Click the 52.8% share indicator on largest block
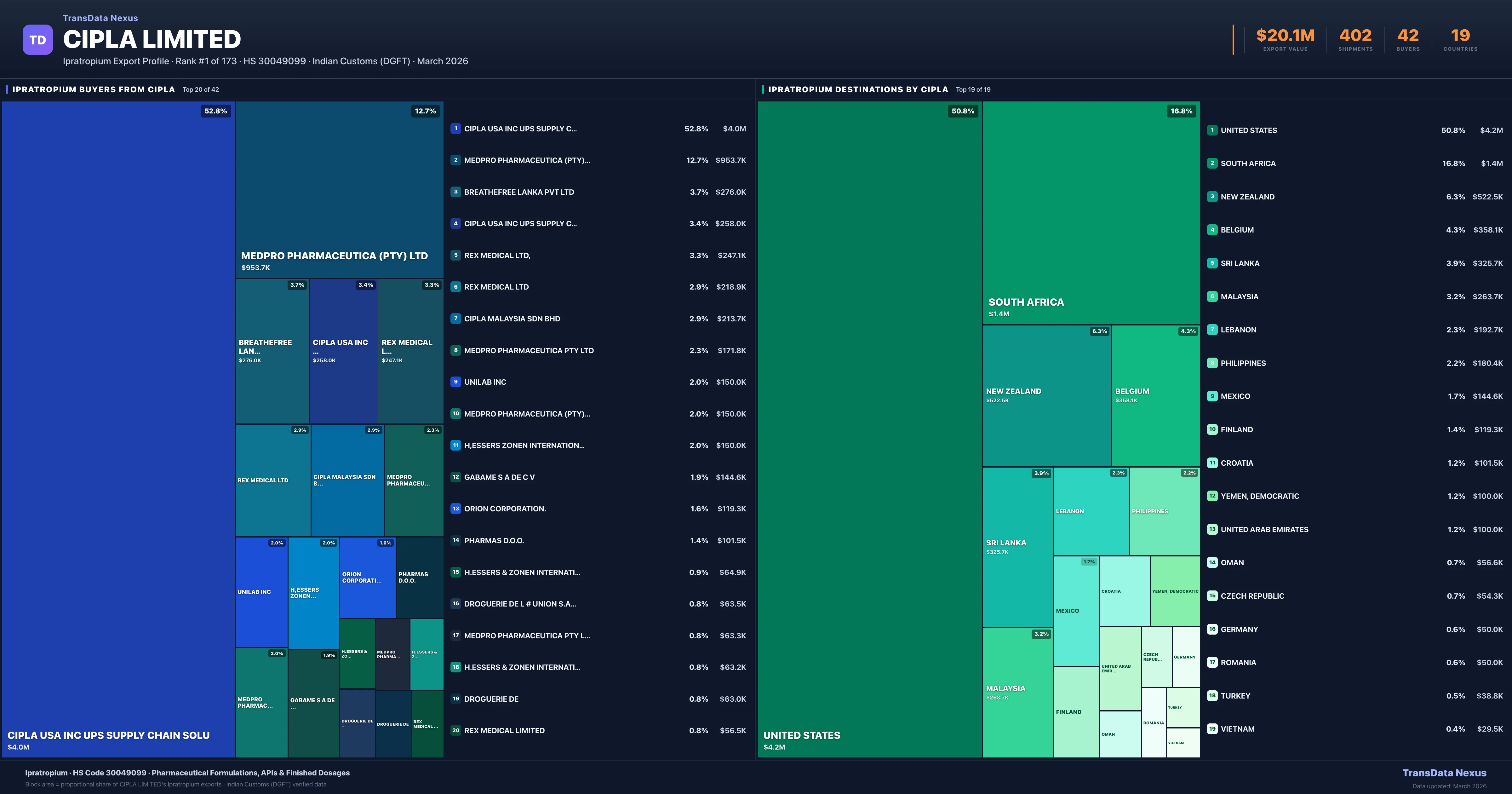Image resolution: width=1512 pixels, height=794 pixels. (215, 111)
